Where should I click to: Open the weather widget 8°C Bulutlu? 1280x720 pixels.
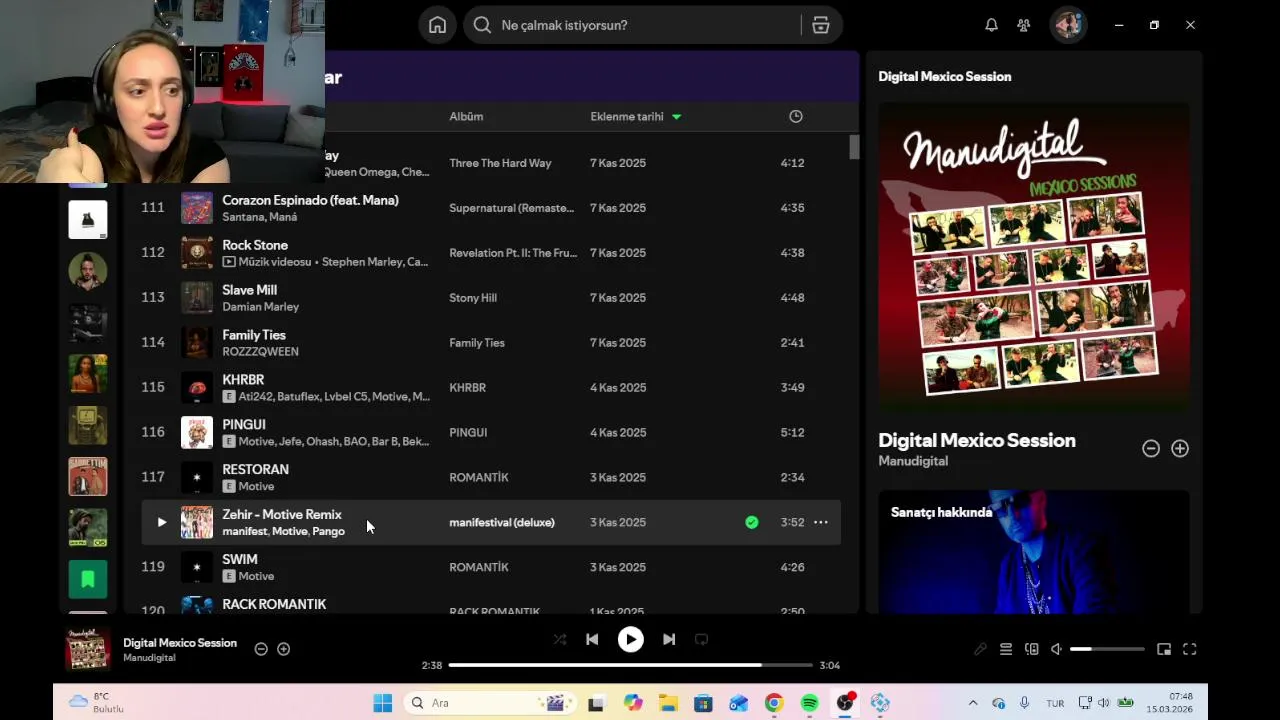point(97,702)
